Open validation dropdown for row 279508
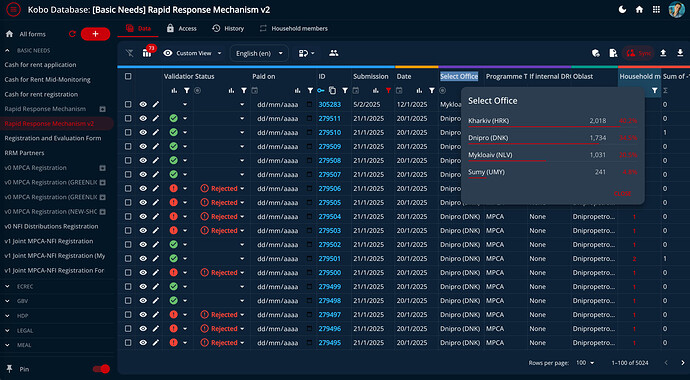 tap(185, 161)
